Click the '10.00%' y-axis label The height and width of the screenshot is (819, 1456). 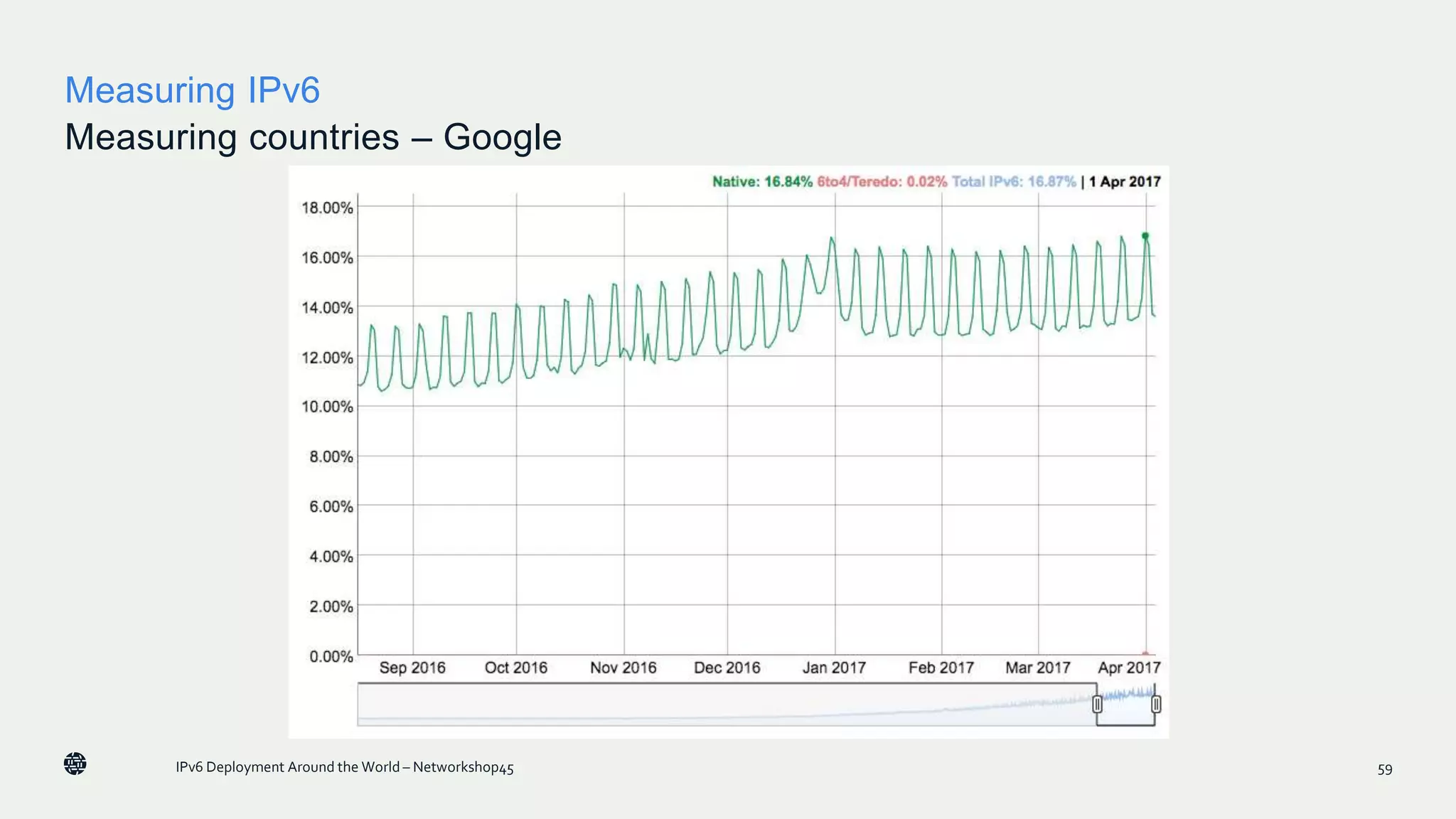tap(327, 407)
